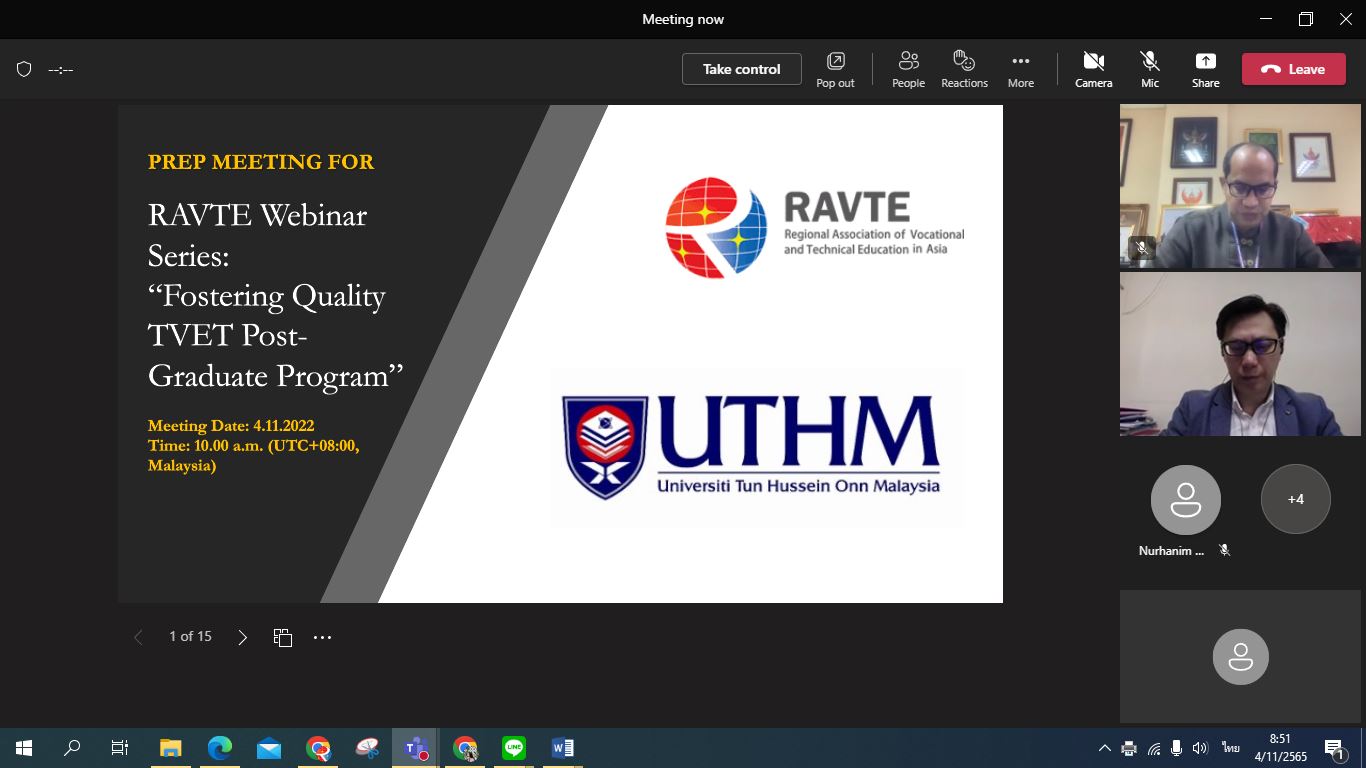Pop out the shared content

(835, 69)
